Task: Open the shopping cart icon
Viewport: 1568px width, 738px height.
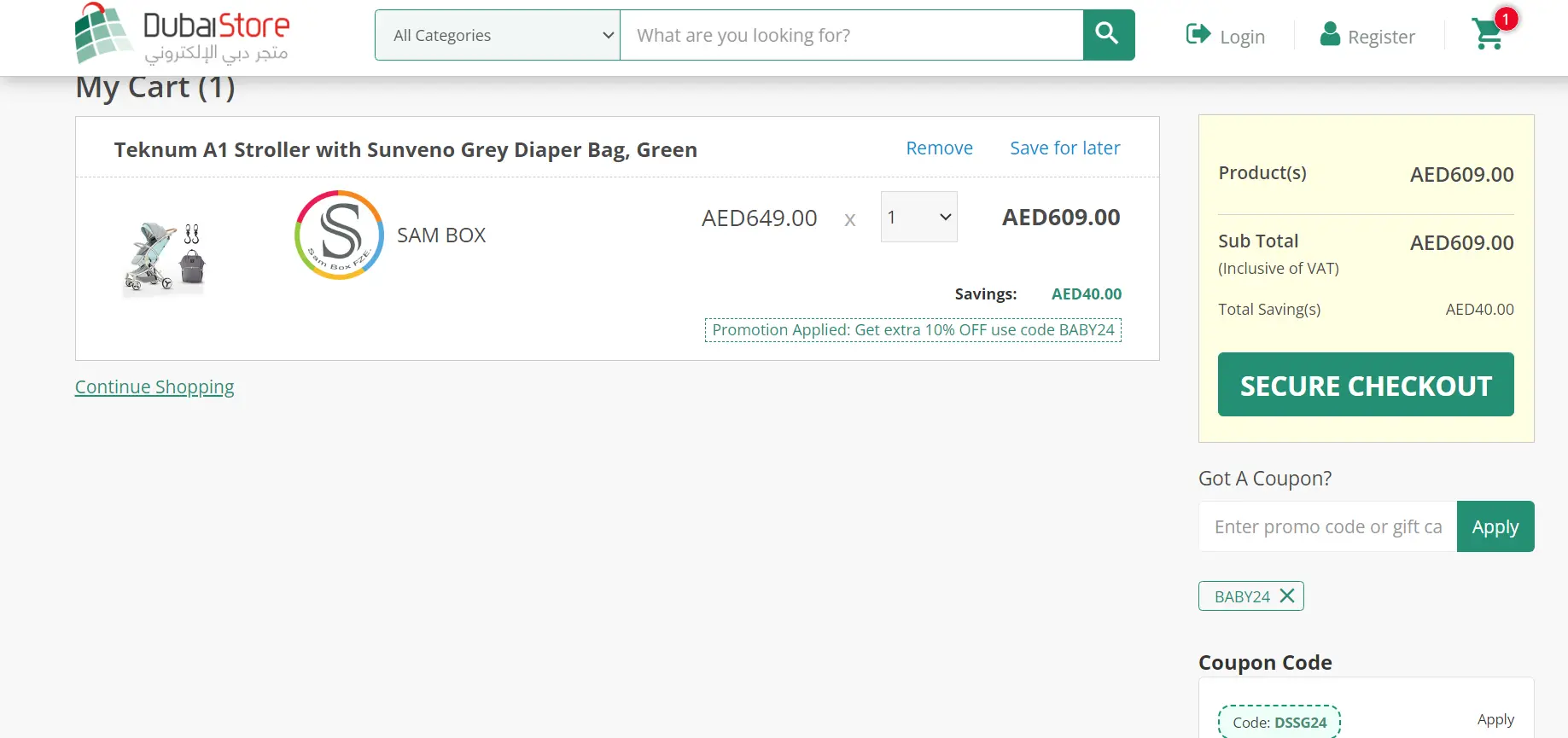Action: [x=1489, y=33]
